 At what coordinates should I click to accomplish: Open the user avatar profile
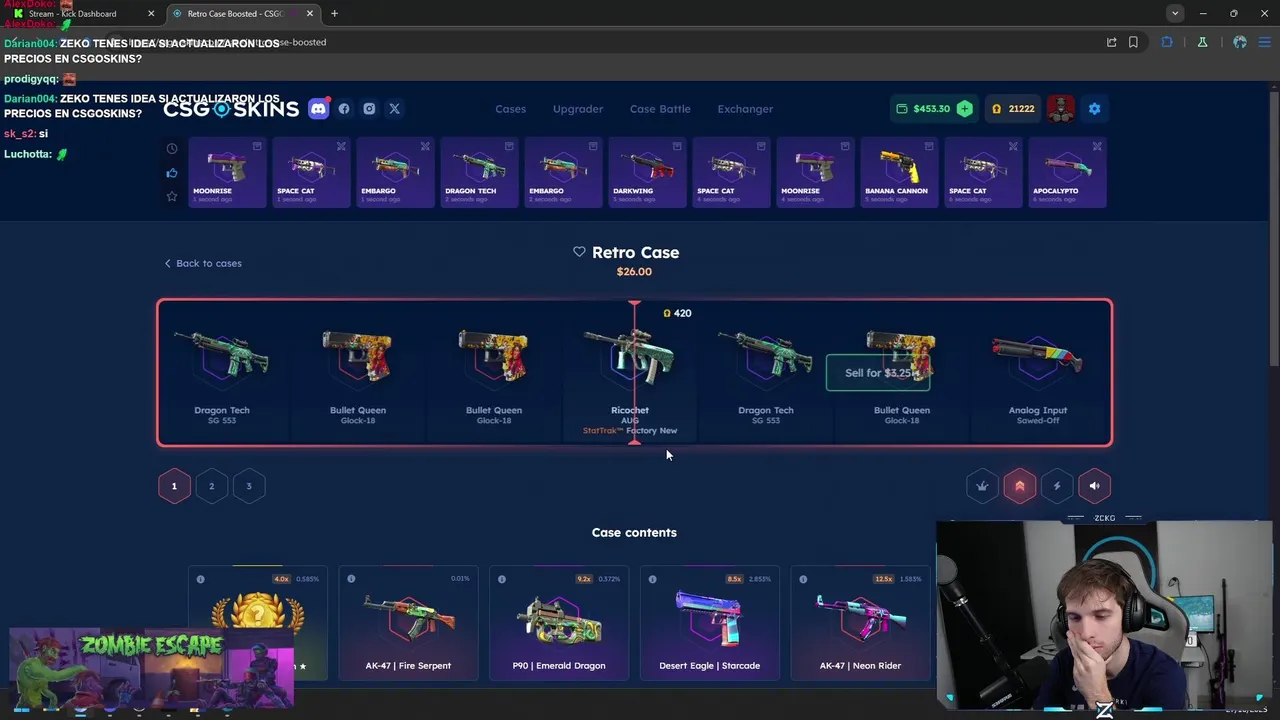pos(1060,109)
